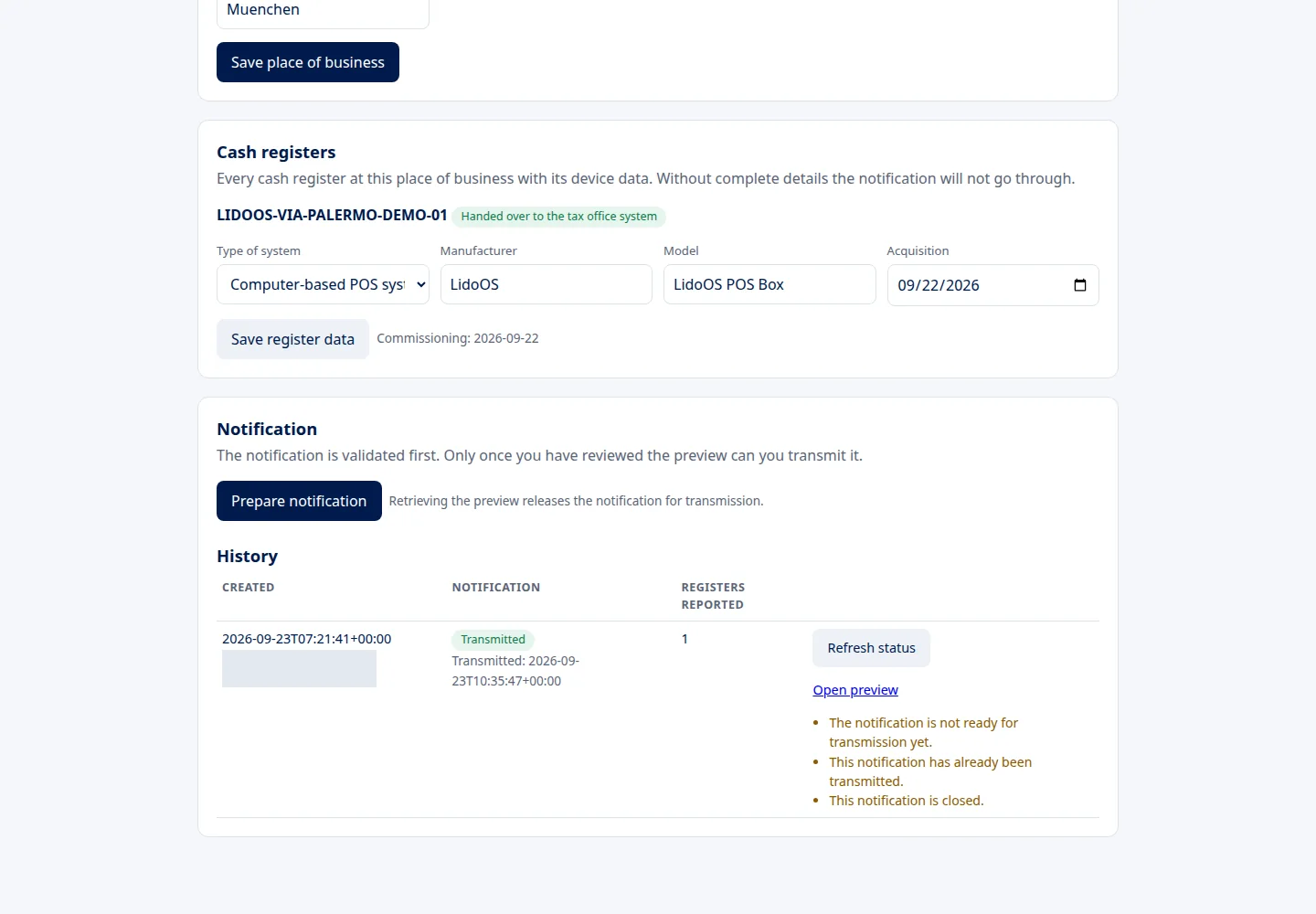This screenshot has width=1316, height=914.
Task: Click the Handed over to the tax office system badge
Action: [558, 217]
